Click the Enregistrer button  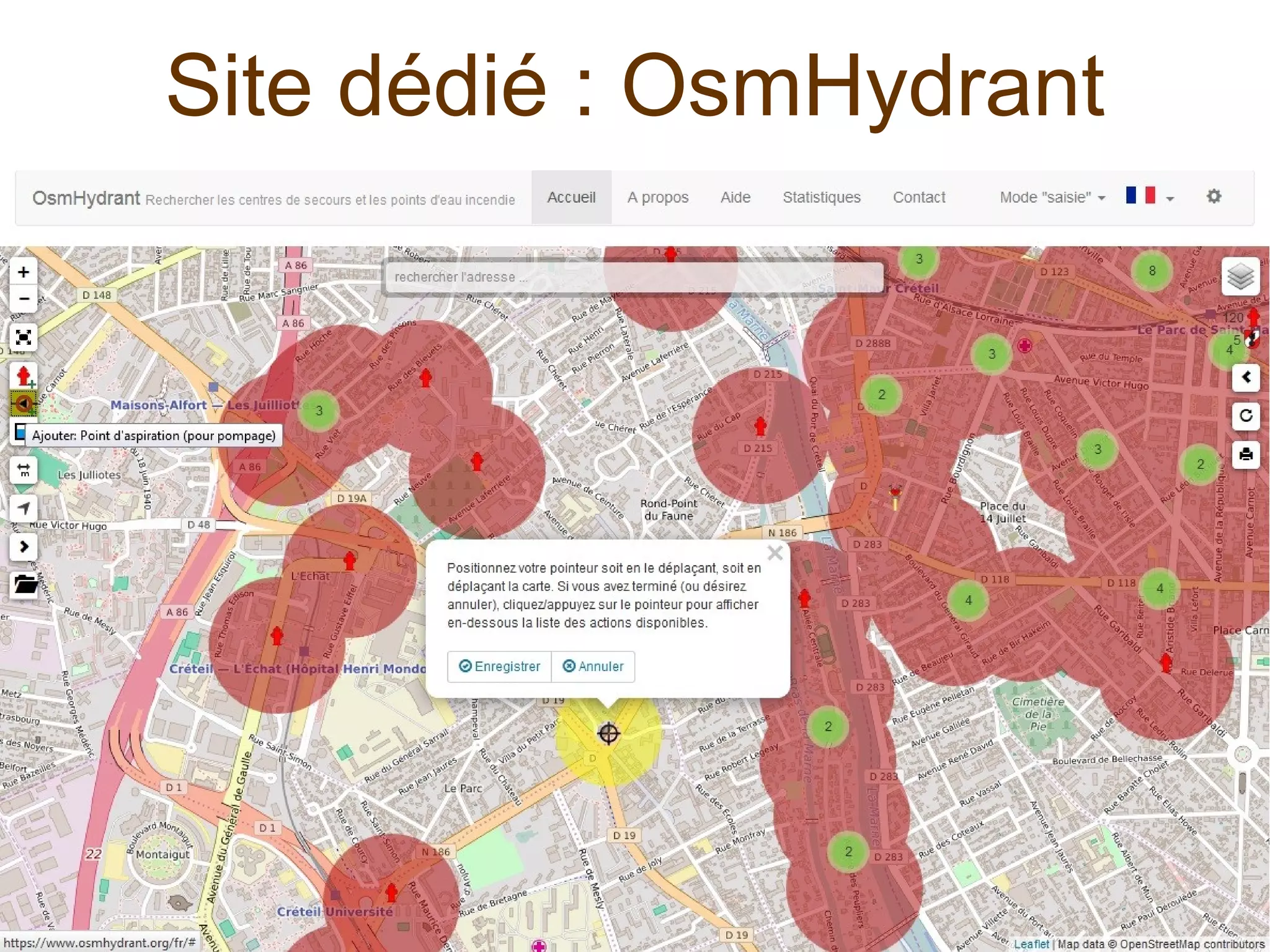pos(499,667)
